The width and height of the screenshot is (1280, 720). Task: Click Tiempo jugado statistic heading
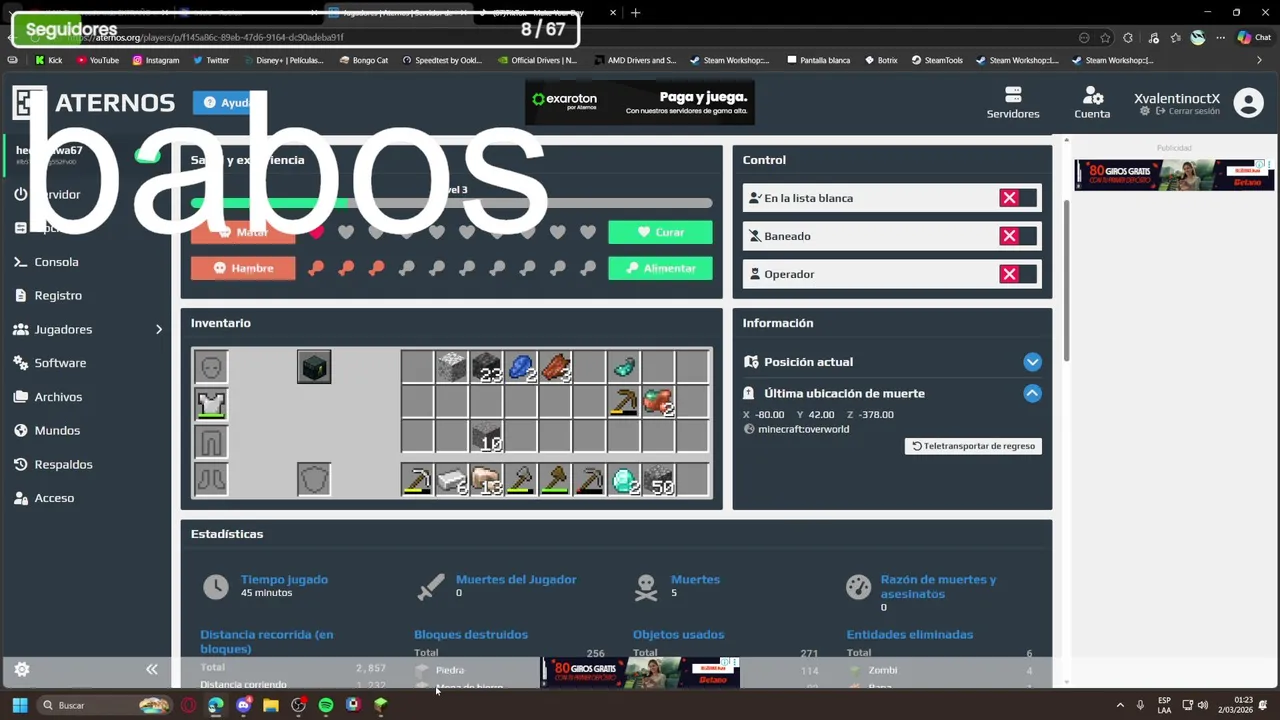[x=284, y=579]
